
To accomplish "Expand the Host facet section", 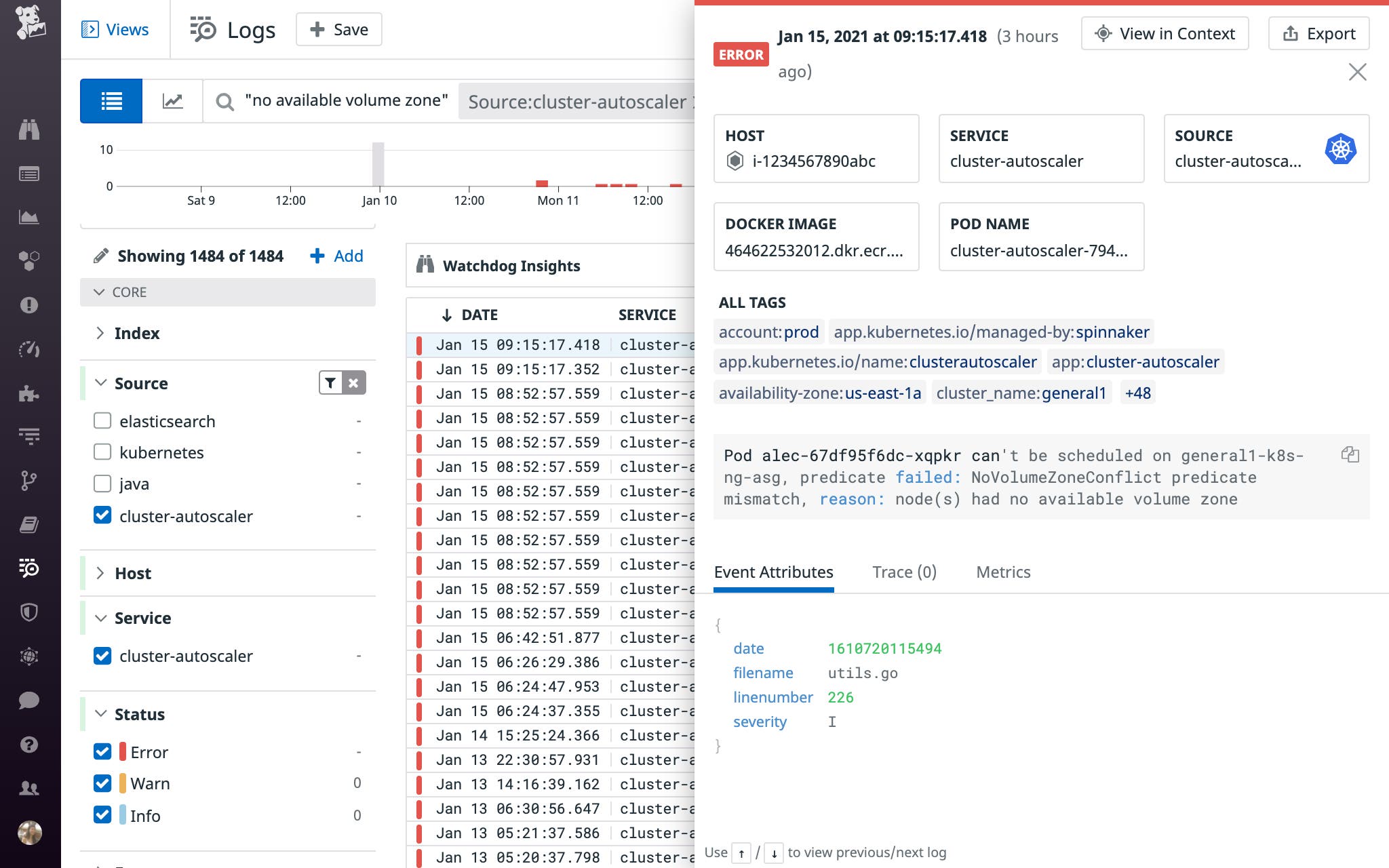I will pyautogui.click(x=100, y=573).
